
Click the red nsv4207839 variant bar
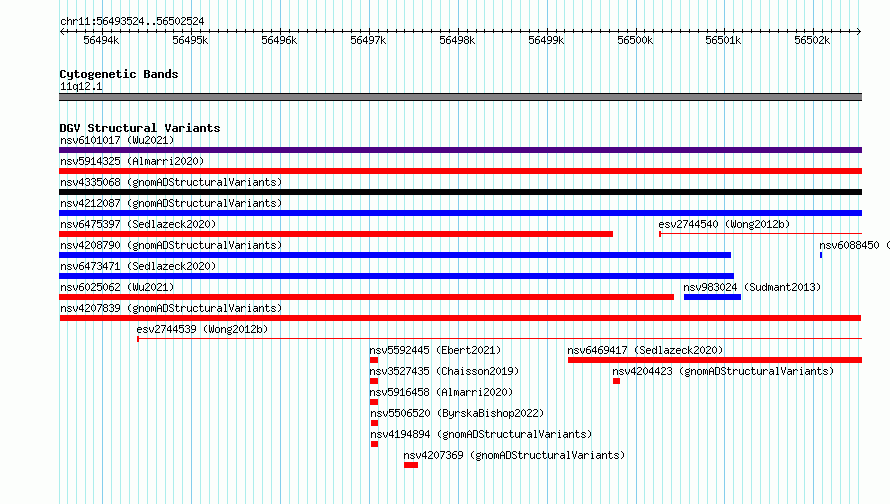pyautogui.click(x=460, y=318)
